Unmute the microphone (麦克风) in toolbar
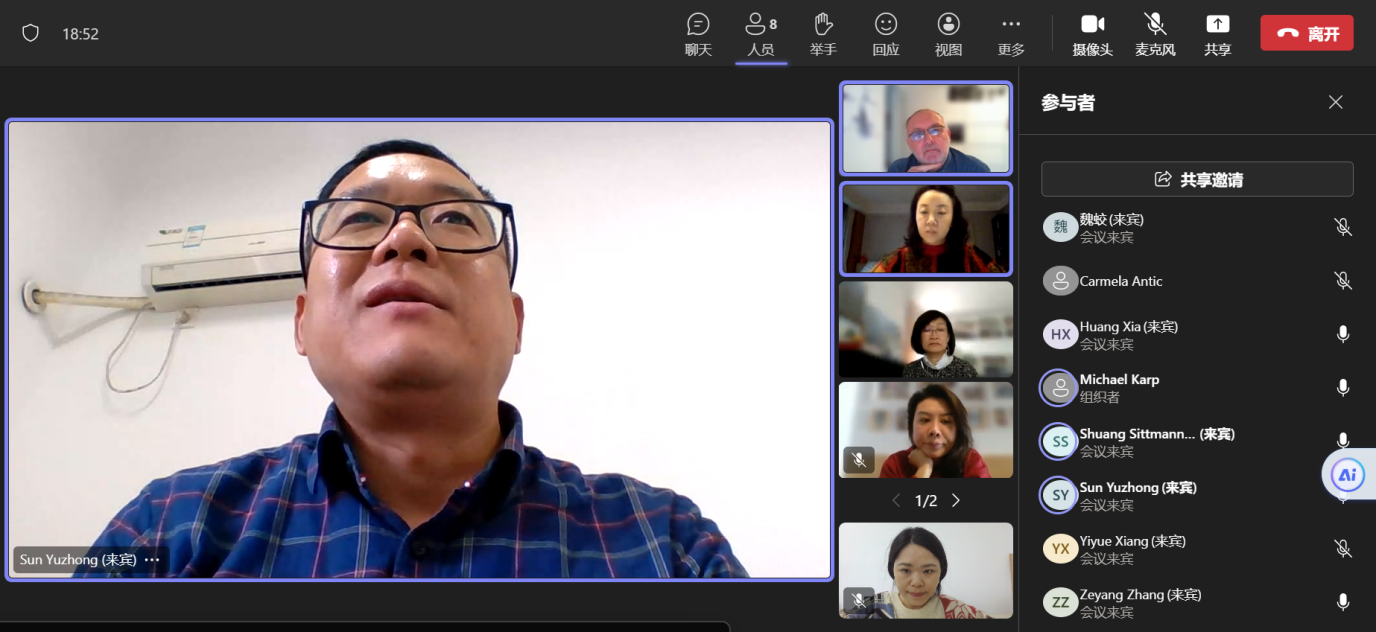This screenshot has height=632, width=1376. click(x=1155, y=33)
